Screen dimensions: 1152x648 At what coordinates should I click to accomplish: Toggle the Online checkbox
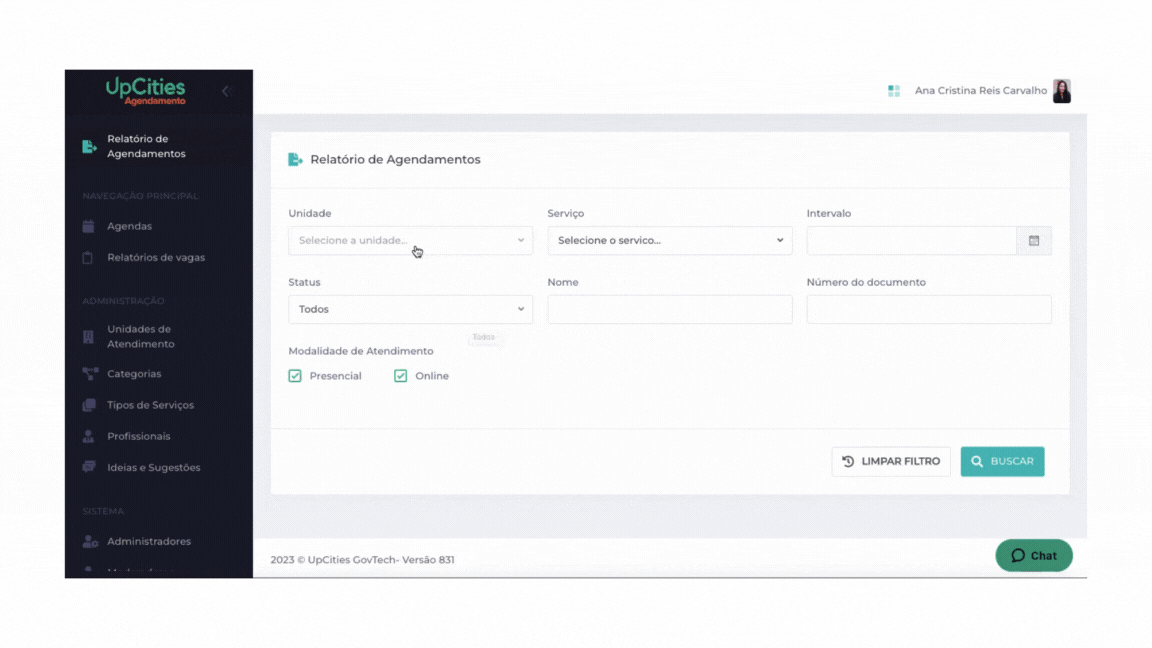400,376
